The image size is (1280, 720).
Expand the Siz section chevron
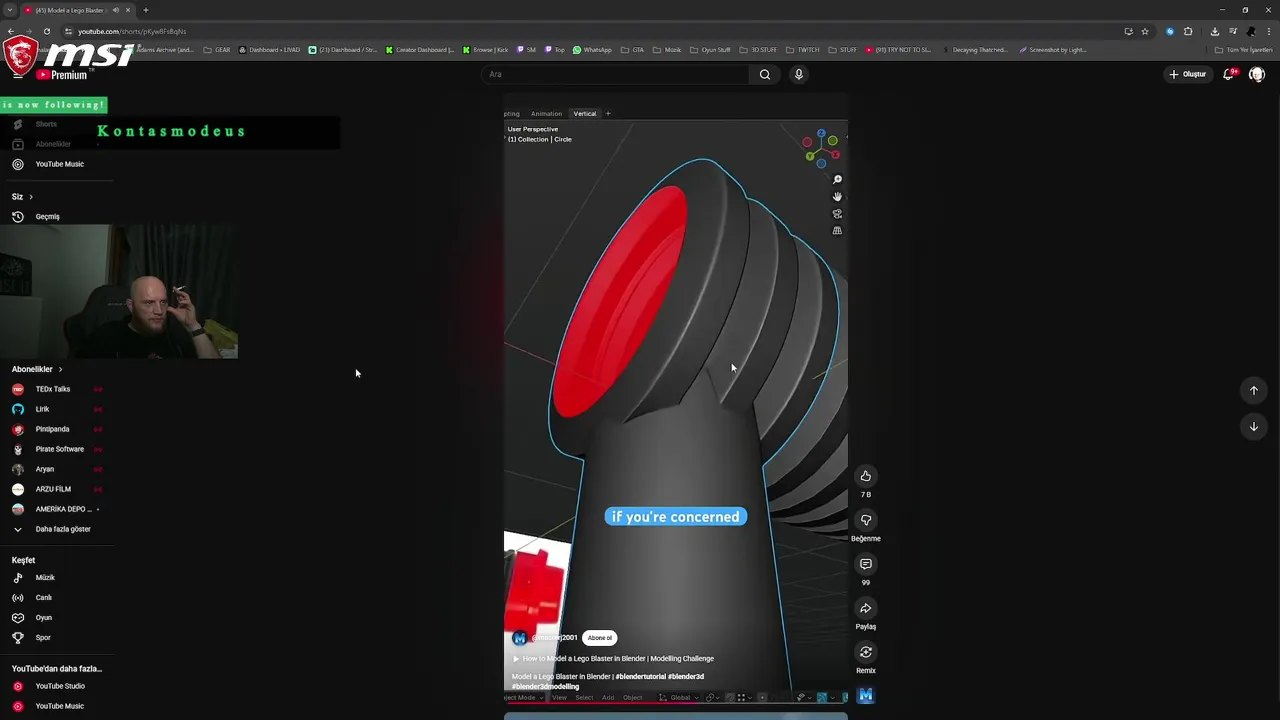click(31, 197)
